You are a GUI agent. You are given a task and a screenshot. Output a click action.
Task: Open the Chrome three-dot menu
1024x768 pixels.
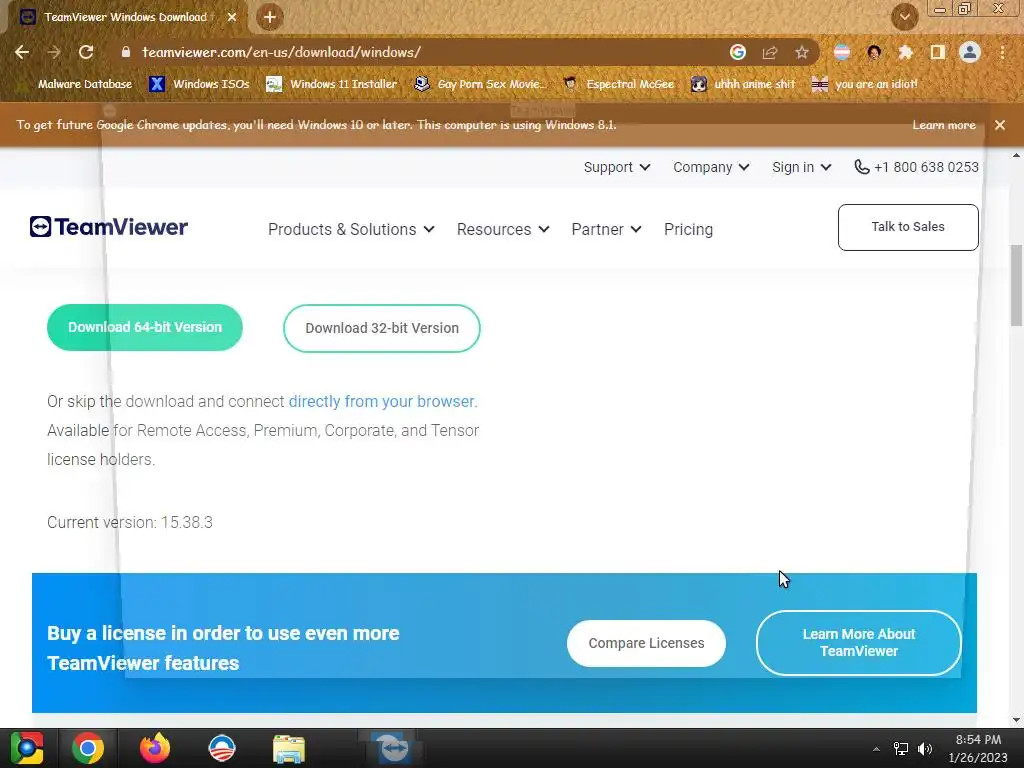tap(1002, 52)
